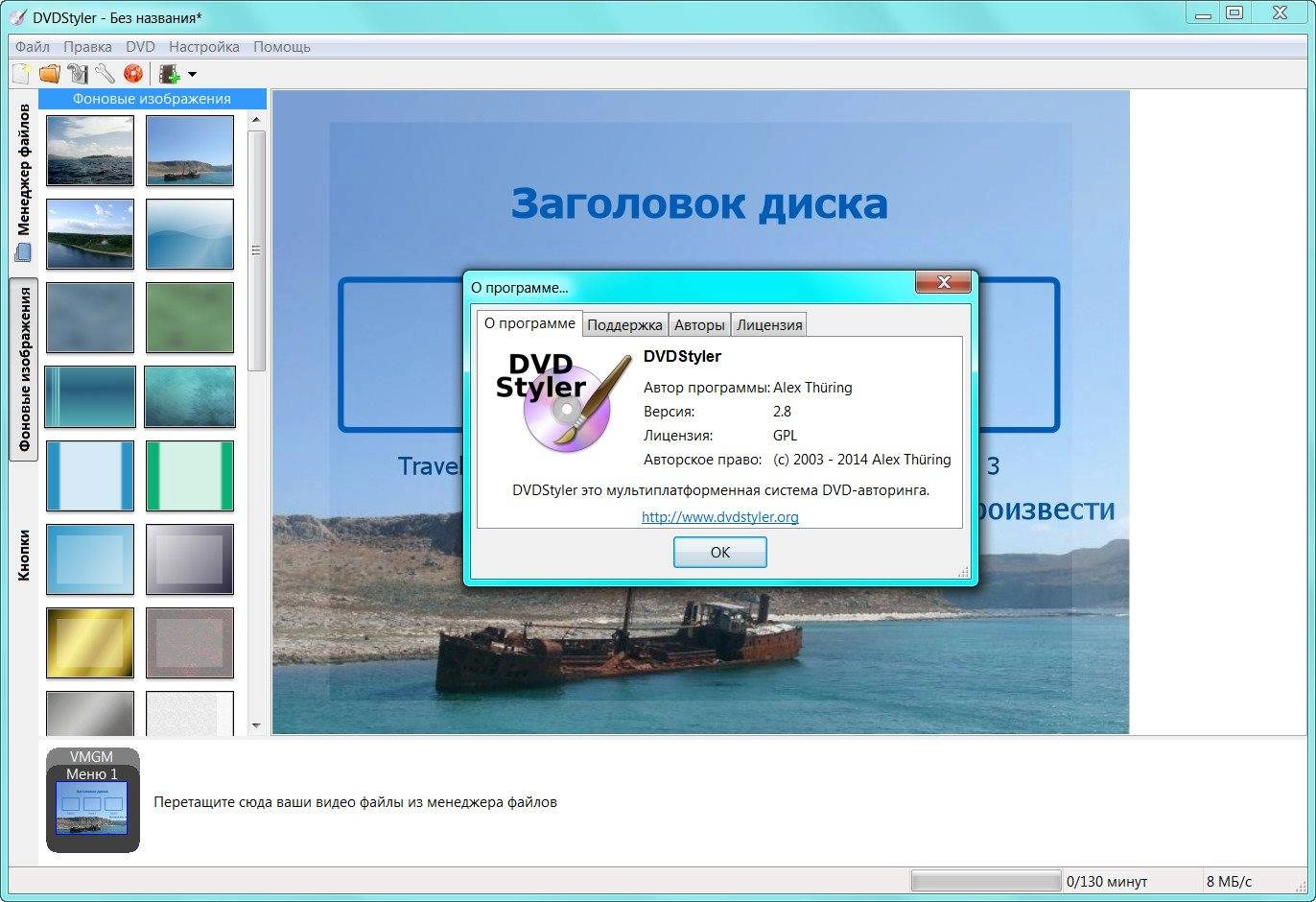Choose the stormy sea background thumbnail
1316x902 pixels.
click(x=90, y=151)
